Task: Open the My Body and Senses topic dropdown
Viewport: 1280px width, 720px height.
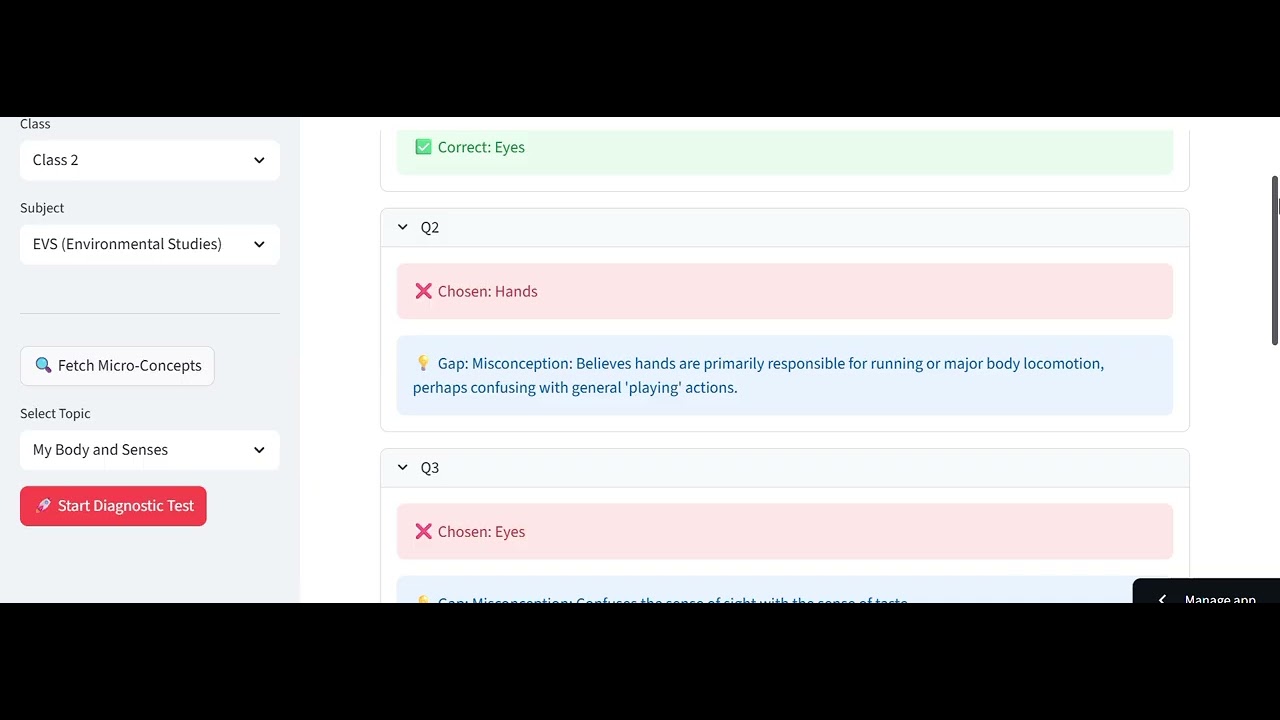Action: pos(149,450)
